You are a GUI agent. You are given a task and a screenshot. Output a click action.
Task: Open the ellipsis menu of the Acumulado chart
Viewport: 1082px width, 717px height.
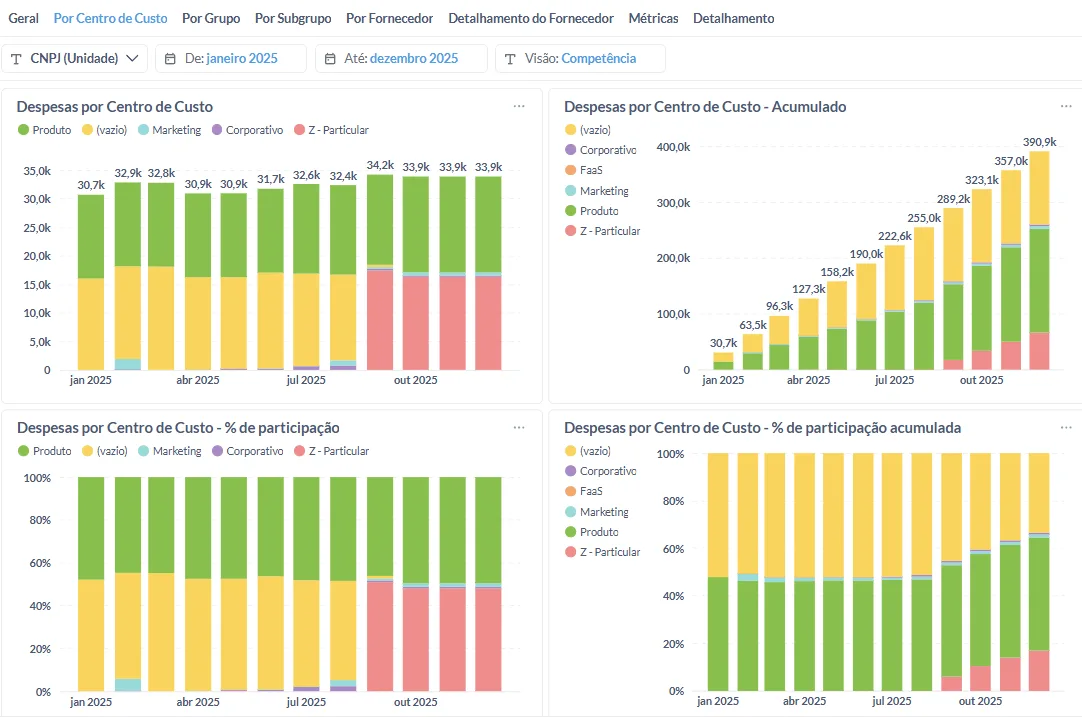pos(1066,106)
